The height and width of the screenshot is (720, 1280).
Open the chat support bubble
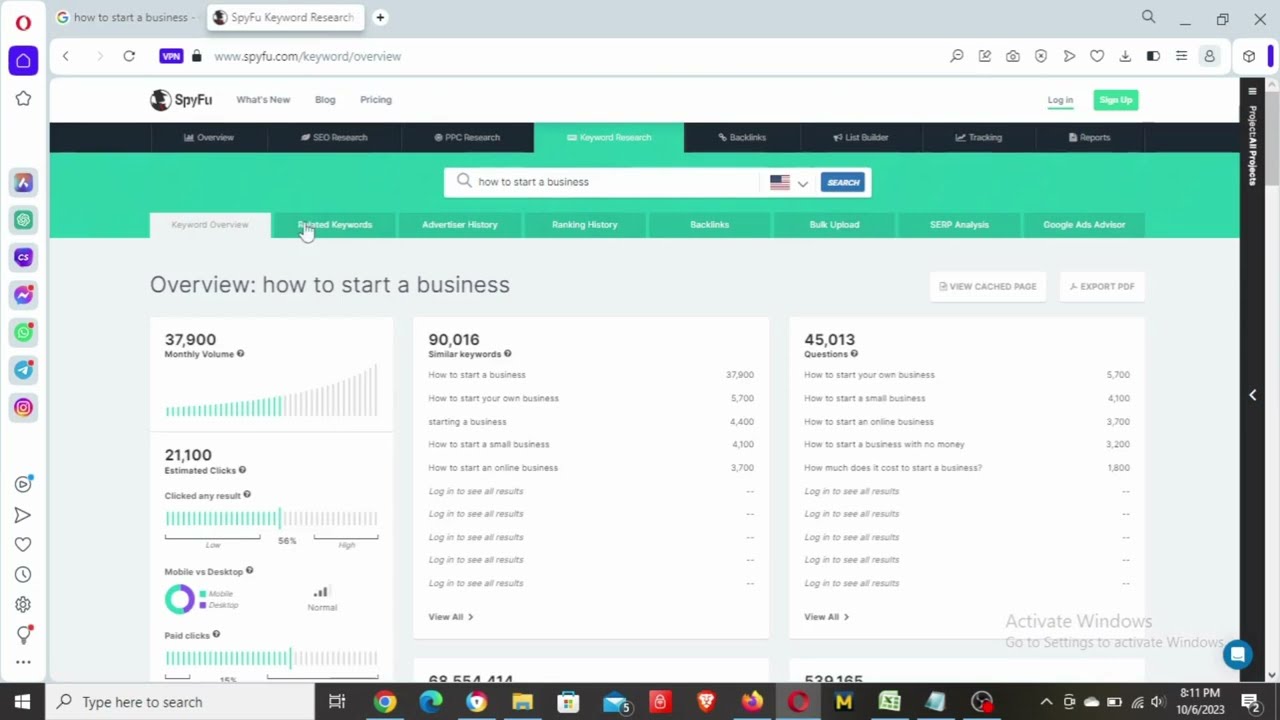tap(1238, 655)
